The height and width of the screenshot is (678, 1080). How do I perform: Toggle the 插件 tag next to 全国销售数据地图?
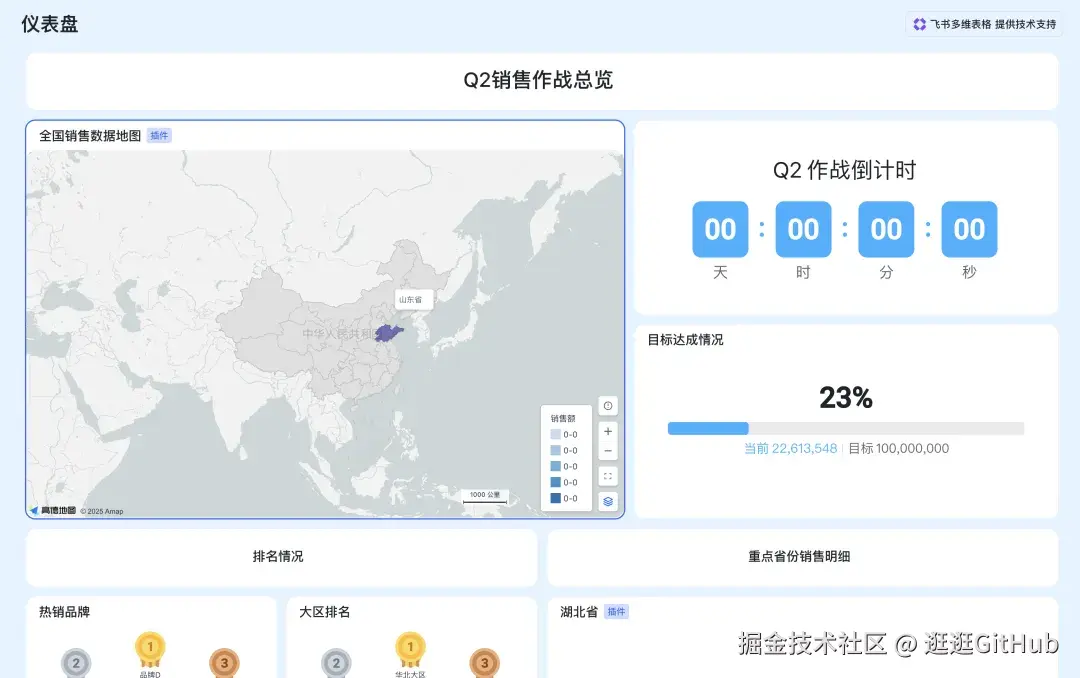(x=159, y=134)
